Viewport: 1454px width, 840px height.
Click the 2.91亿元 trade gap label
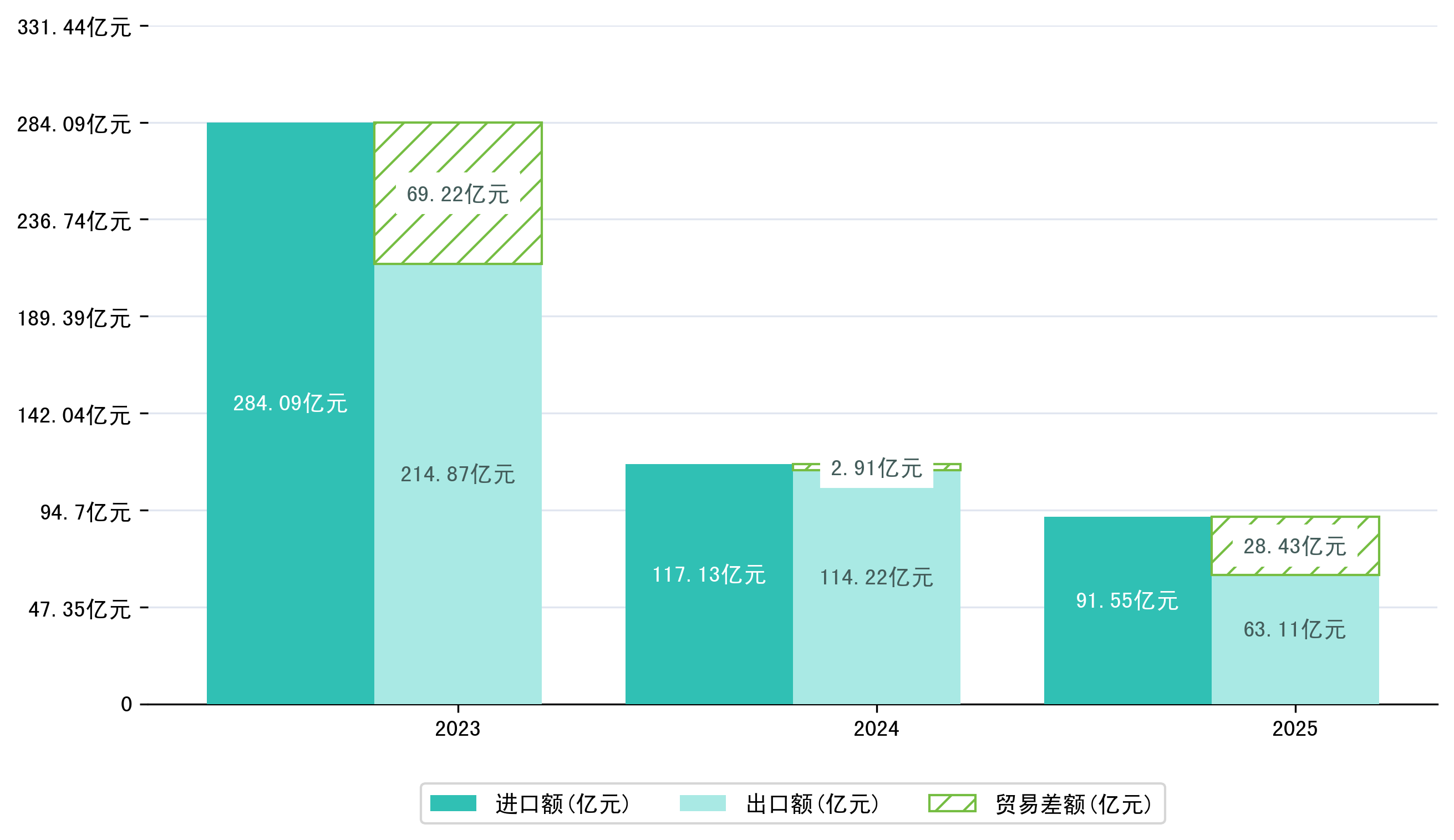[x=876, y=469]
